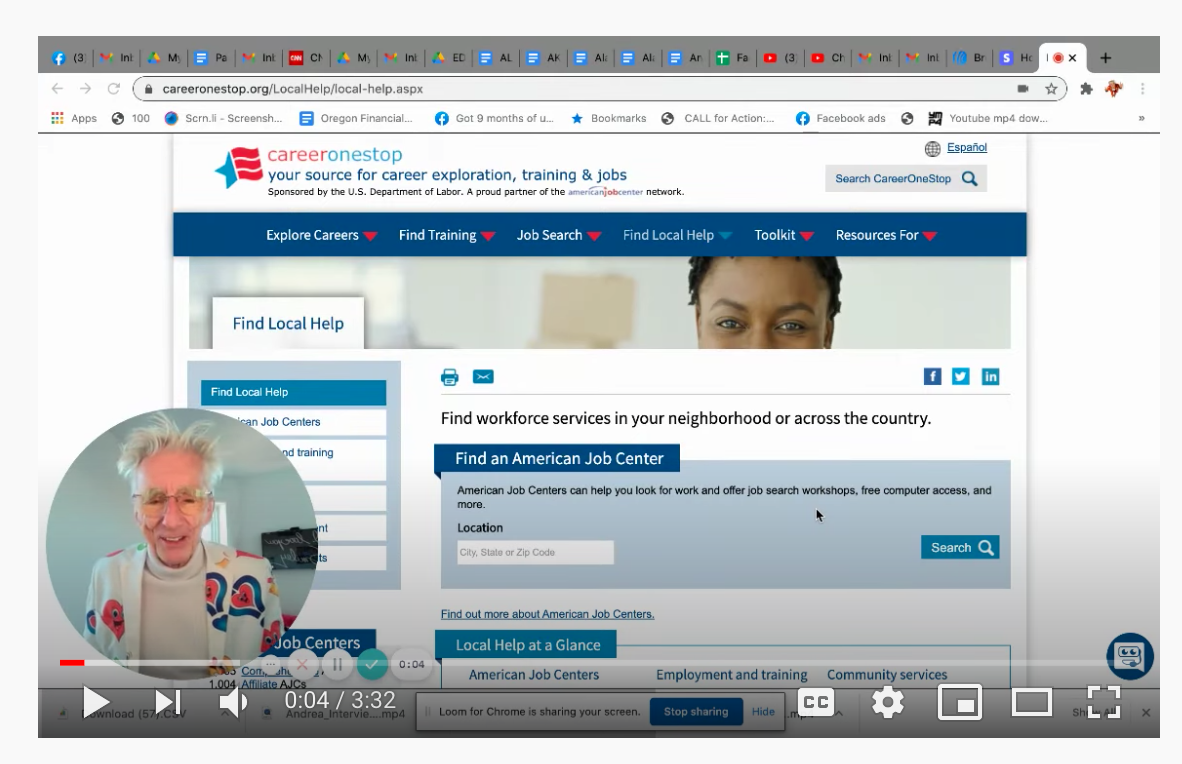The image size is (1182, 764).
Task: Mute the video with speaker icon
Action: [x=233, y=702]
